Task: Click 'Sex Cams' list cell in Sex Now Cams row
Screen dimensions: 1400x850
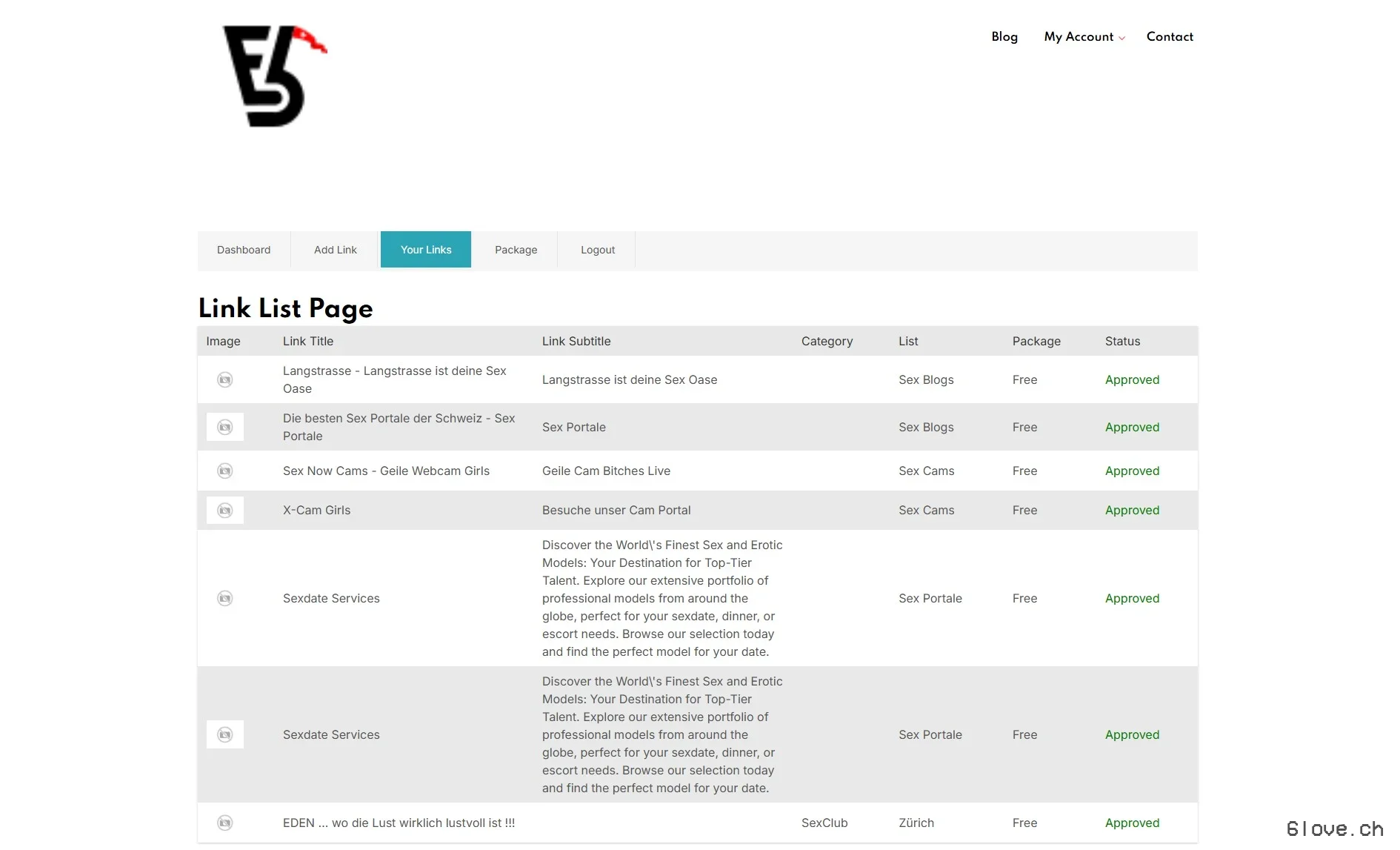Action: (x=926, y=471)
